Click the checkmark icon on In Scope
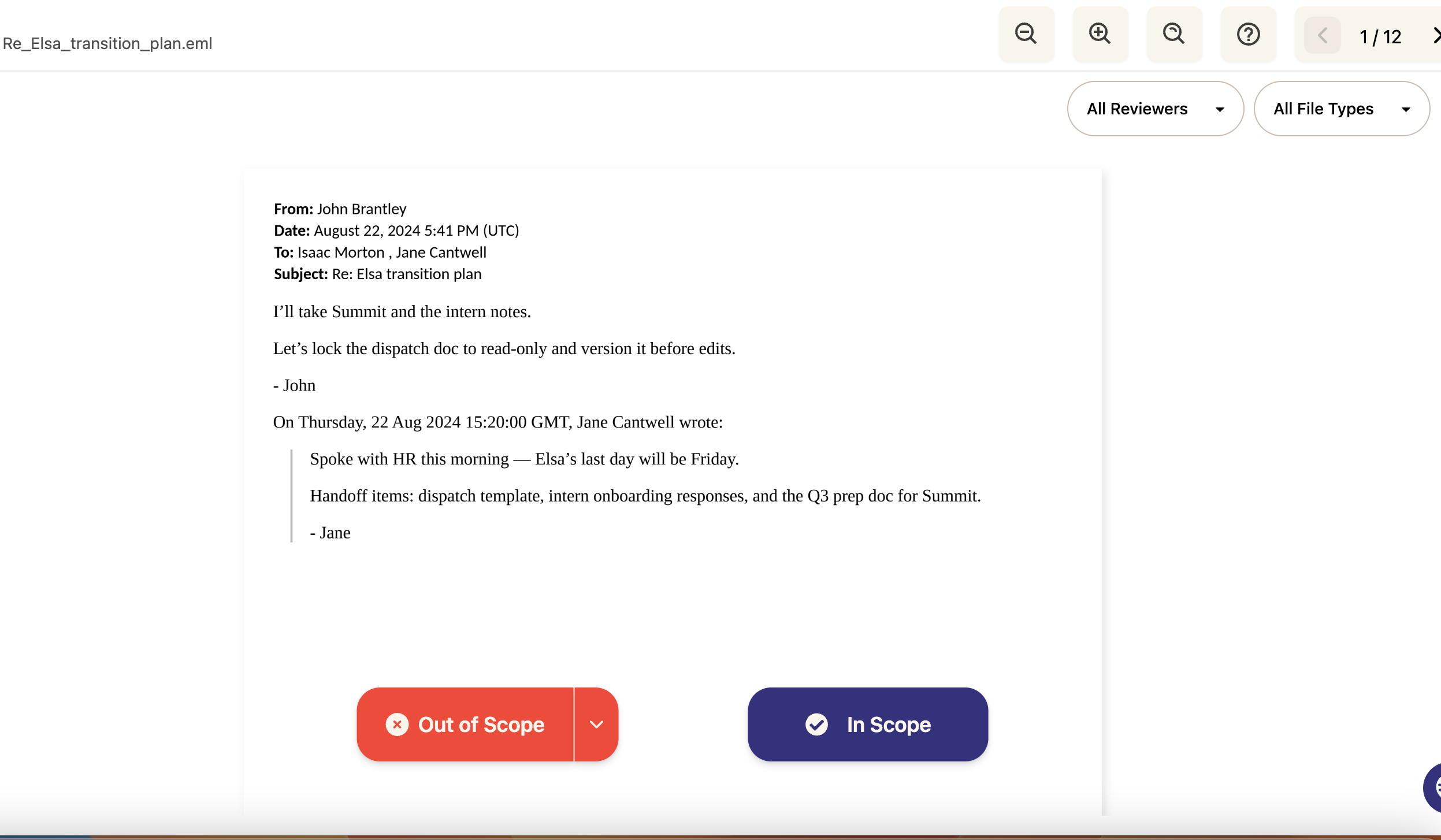This screenshot has width=1441, height=840. [x=816, y=724]
